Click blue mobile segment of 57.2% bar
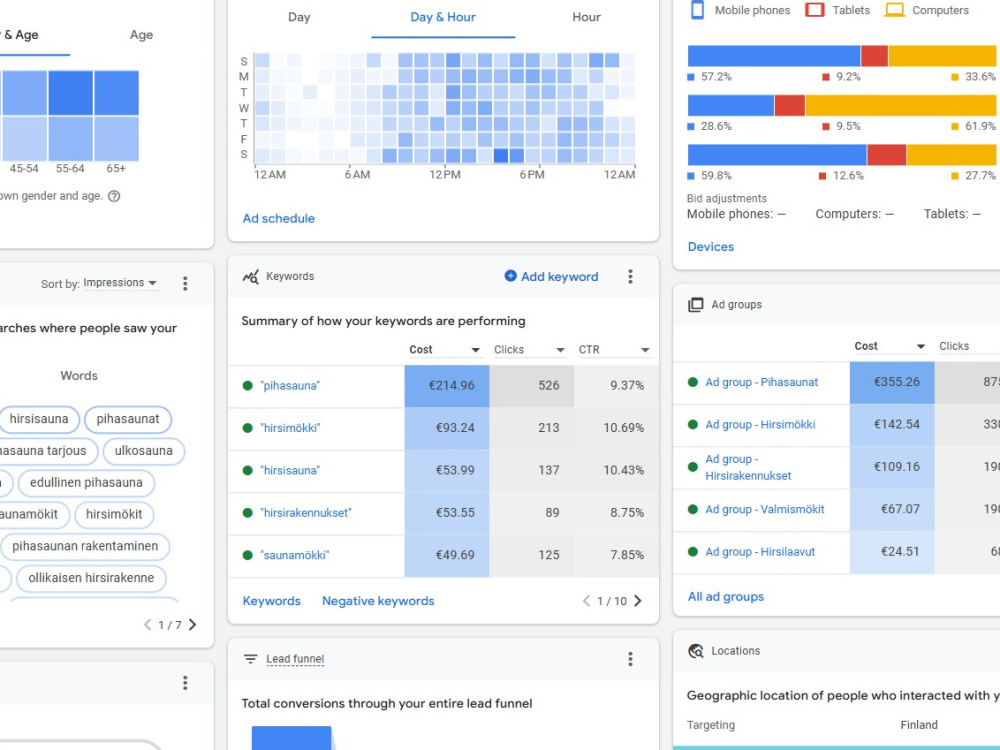The height and width of the screenshot is (750, 1000). pos(774,56)
